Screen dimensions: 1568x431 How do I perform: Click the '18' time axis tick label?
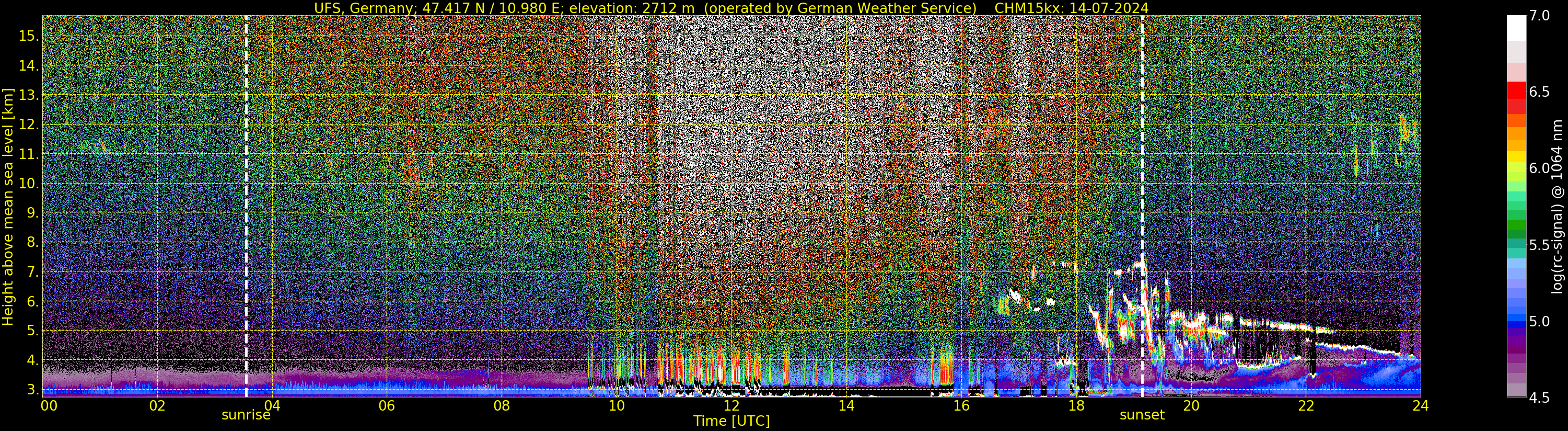pos(1076,405)
